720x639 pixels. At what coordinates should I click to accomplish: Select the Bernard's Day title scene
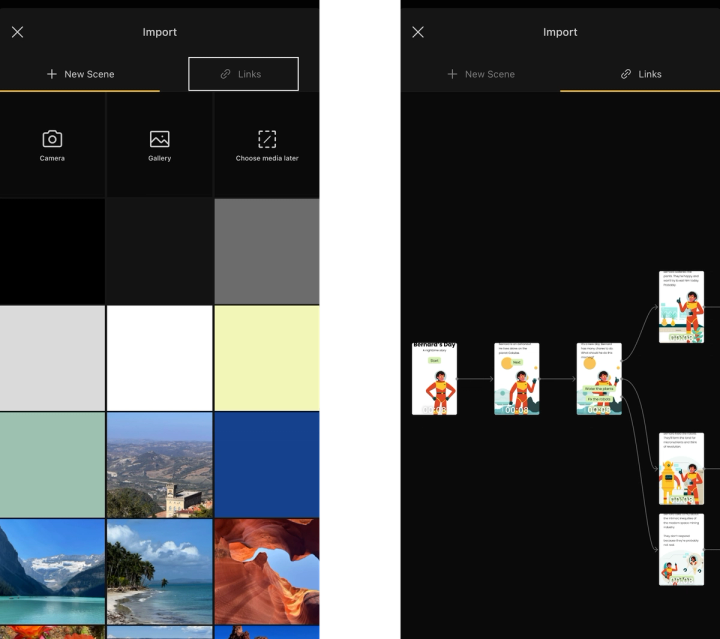434,379
